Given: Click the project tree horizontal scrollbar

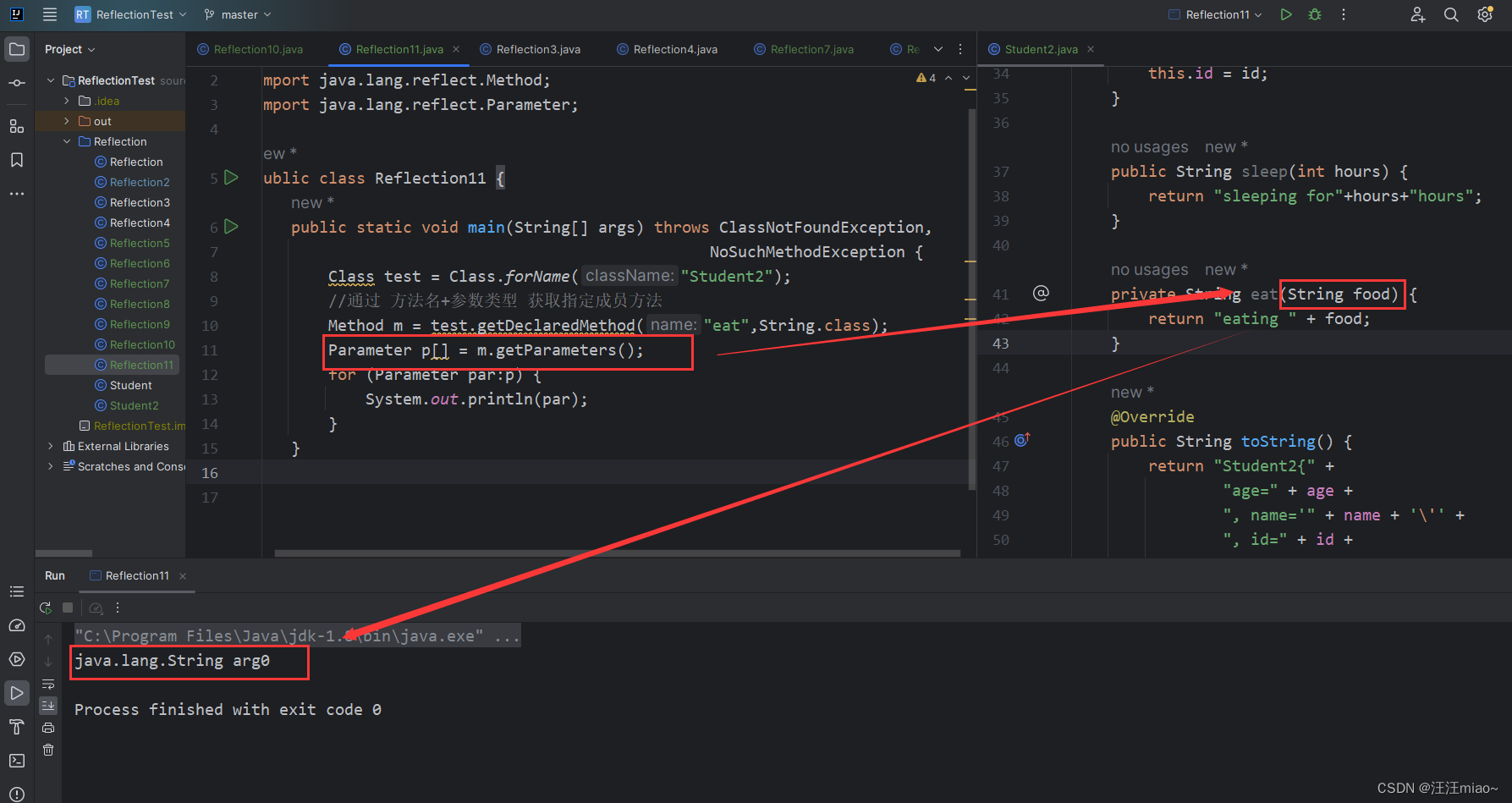Looking at the screenshot, I should pos(63,553).
